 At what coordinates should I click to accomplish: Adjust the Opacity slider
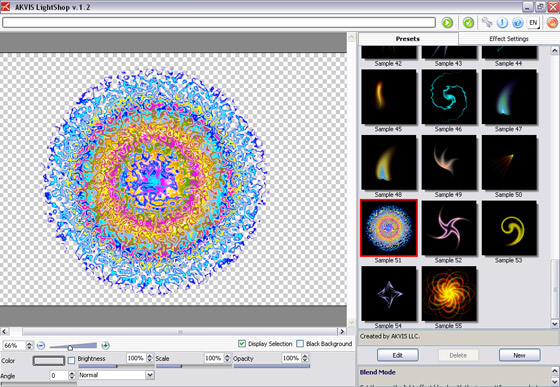point(271,366)
